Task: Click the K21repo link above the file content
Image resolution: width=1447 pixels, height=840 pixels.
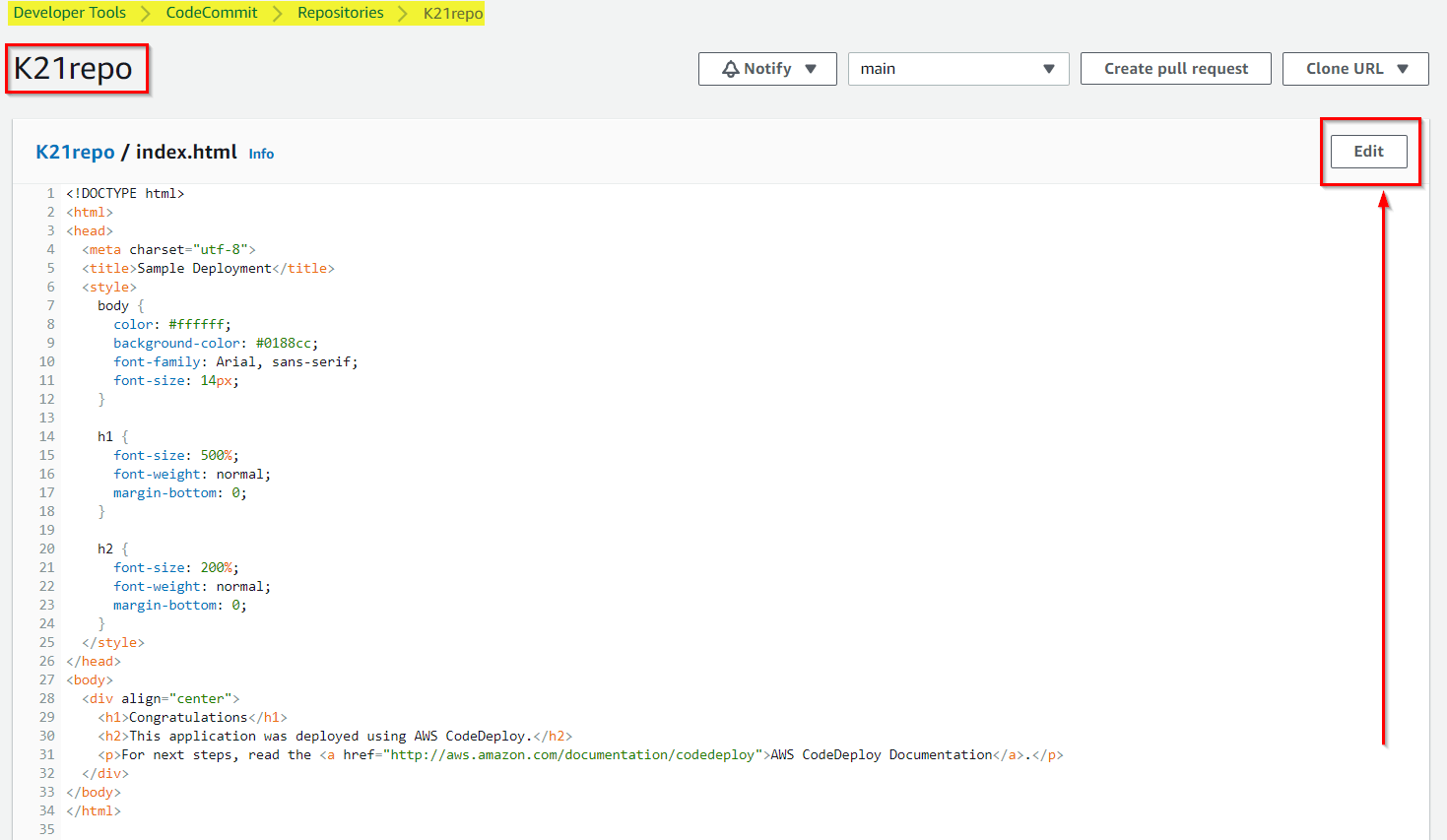Action: (74, 152)
